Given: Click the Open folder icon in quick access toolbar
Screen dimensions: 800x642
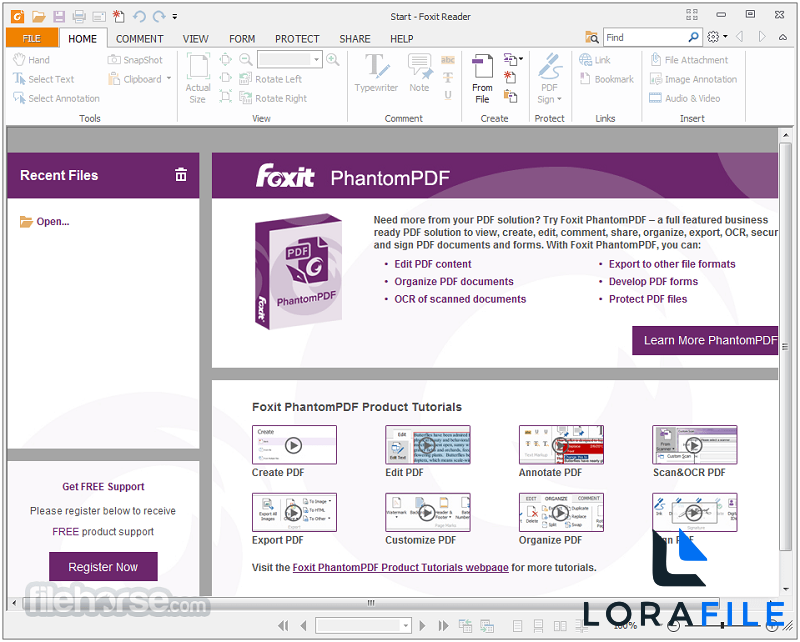Looking at the screenshot, I should click(x=38, y=16).
